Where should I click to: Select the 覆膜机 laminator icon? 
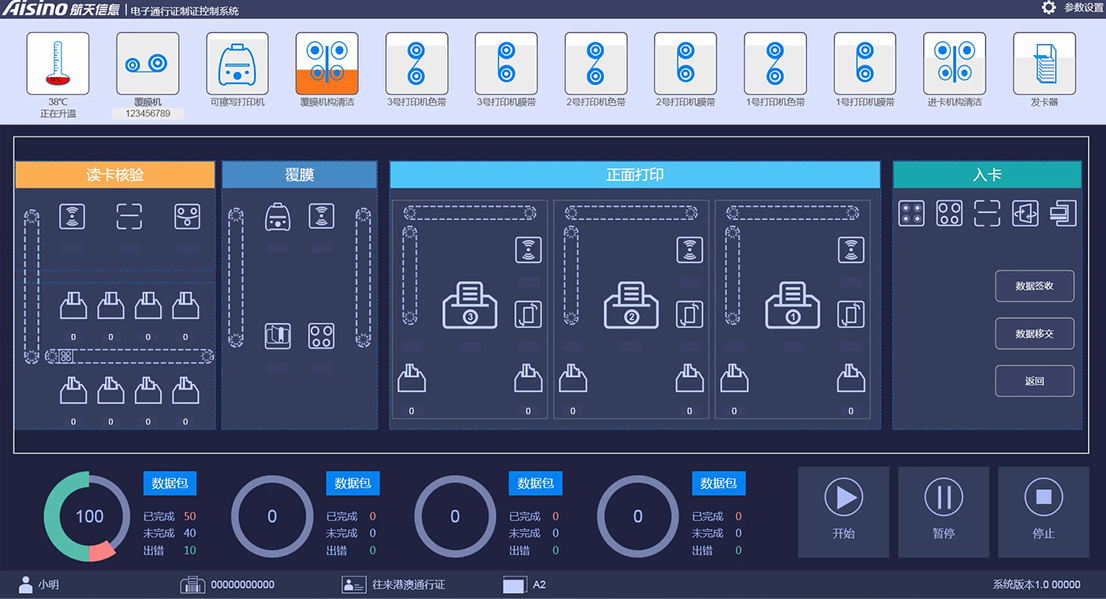(x=147, y=64)
